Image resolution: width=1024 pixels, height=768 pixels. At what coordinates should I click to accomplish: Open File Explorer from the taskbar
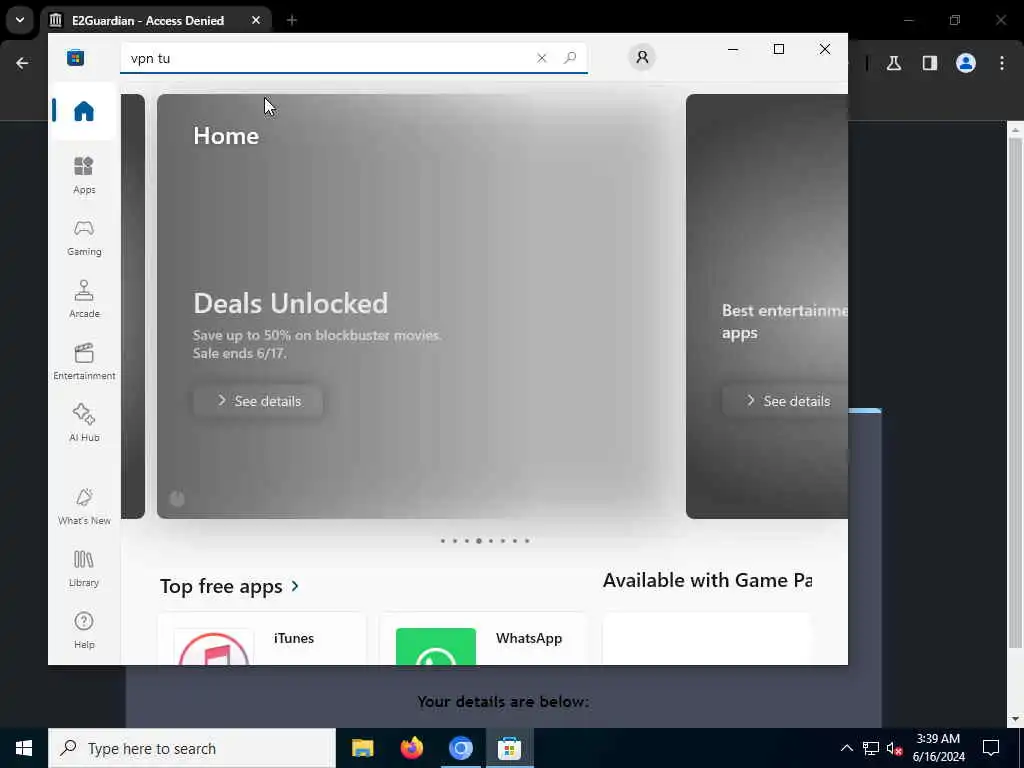[x=362, y=748]
